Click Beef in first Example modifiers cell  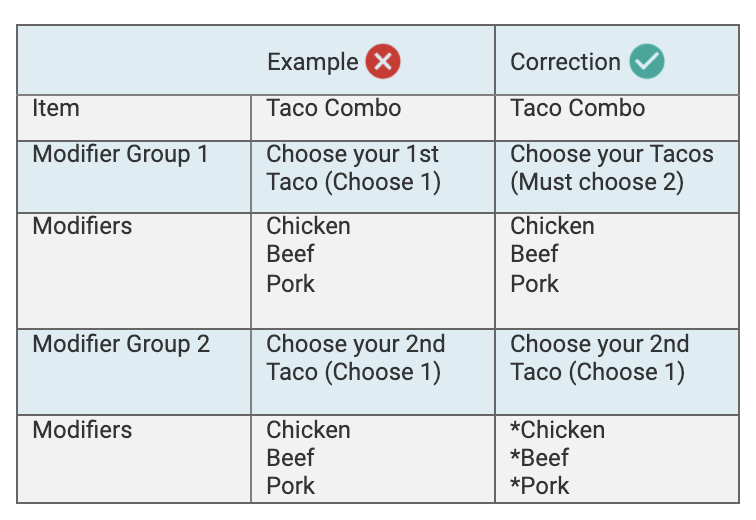[x=290, y=254]
